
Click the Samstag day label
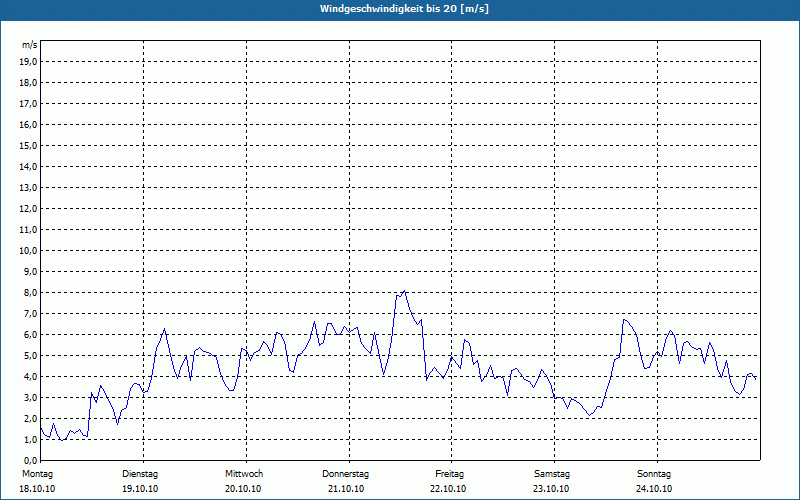[x=552, y=474]
